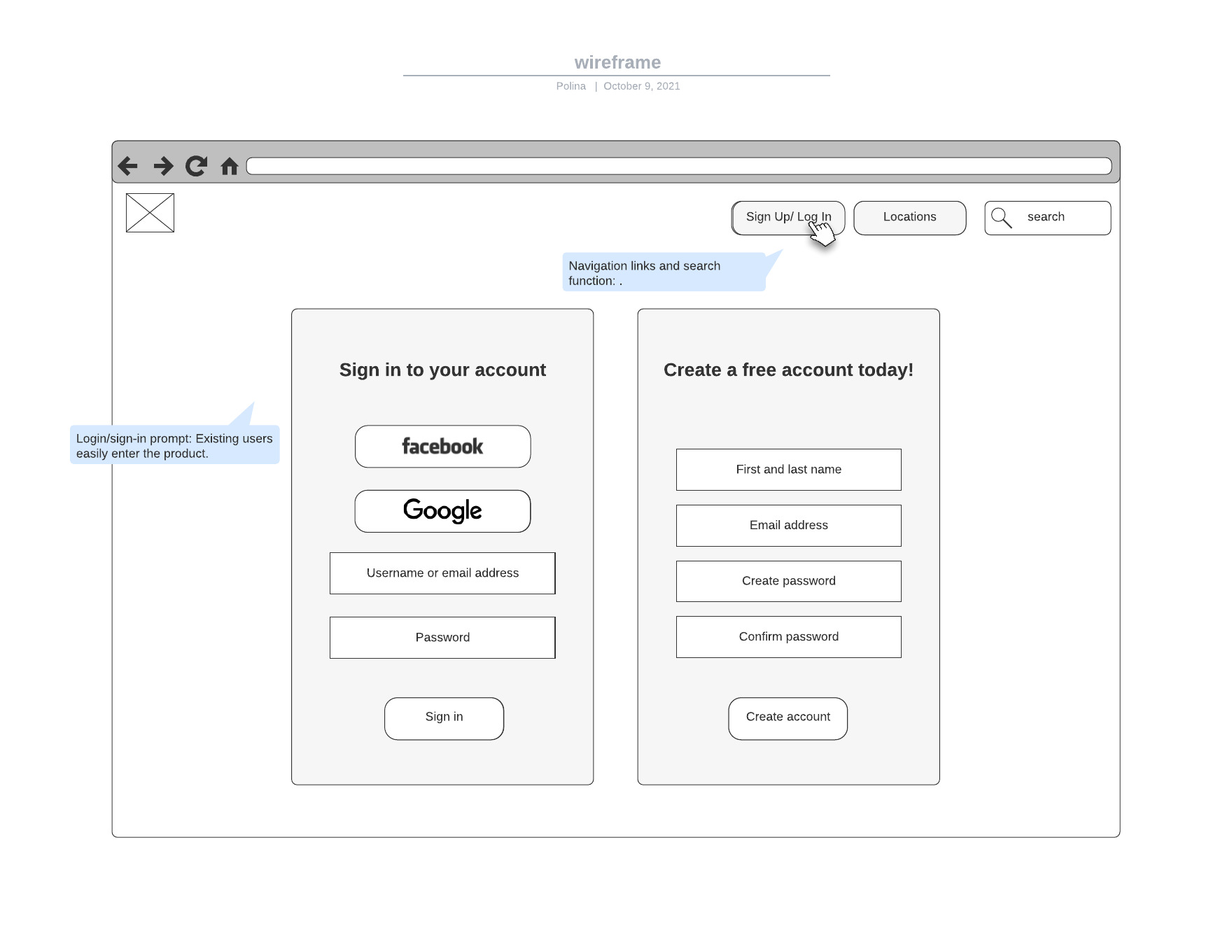Go to home via house icon
1232x952 pixels.
[x=230, y=166]
